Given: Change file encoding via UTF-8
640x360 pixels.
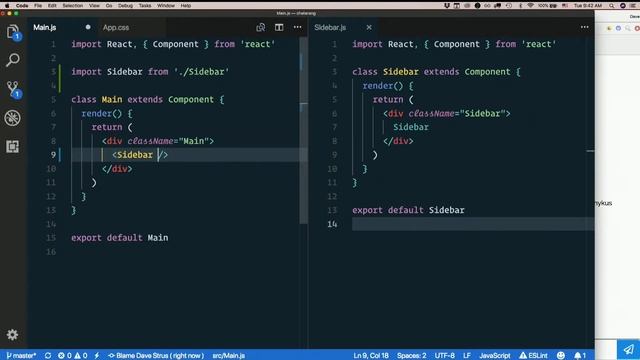Looking at the screenshot, I should [x=444, y=356].
